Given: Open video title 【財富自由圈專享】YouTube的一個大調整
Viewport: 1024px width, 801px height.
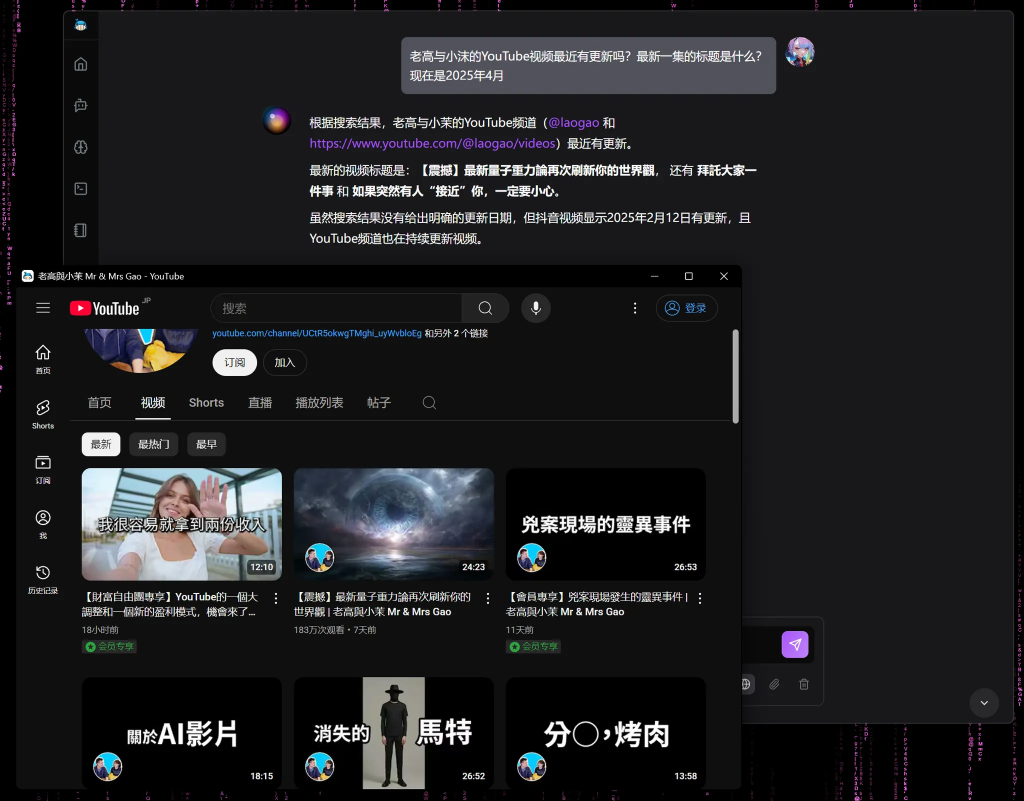Looking at the screenshot, I should pyautogui.click(x=170, y=605).
